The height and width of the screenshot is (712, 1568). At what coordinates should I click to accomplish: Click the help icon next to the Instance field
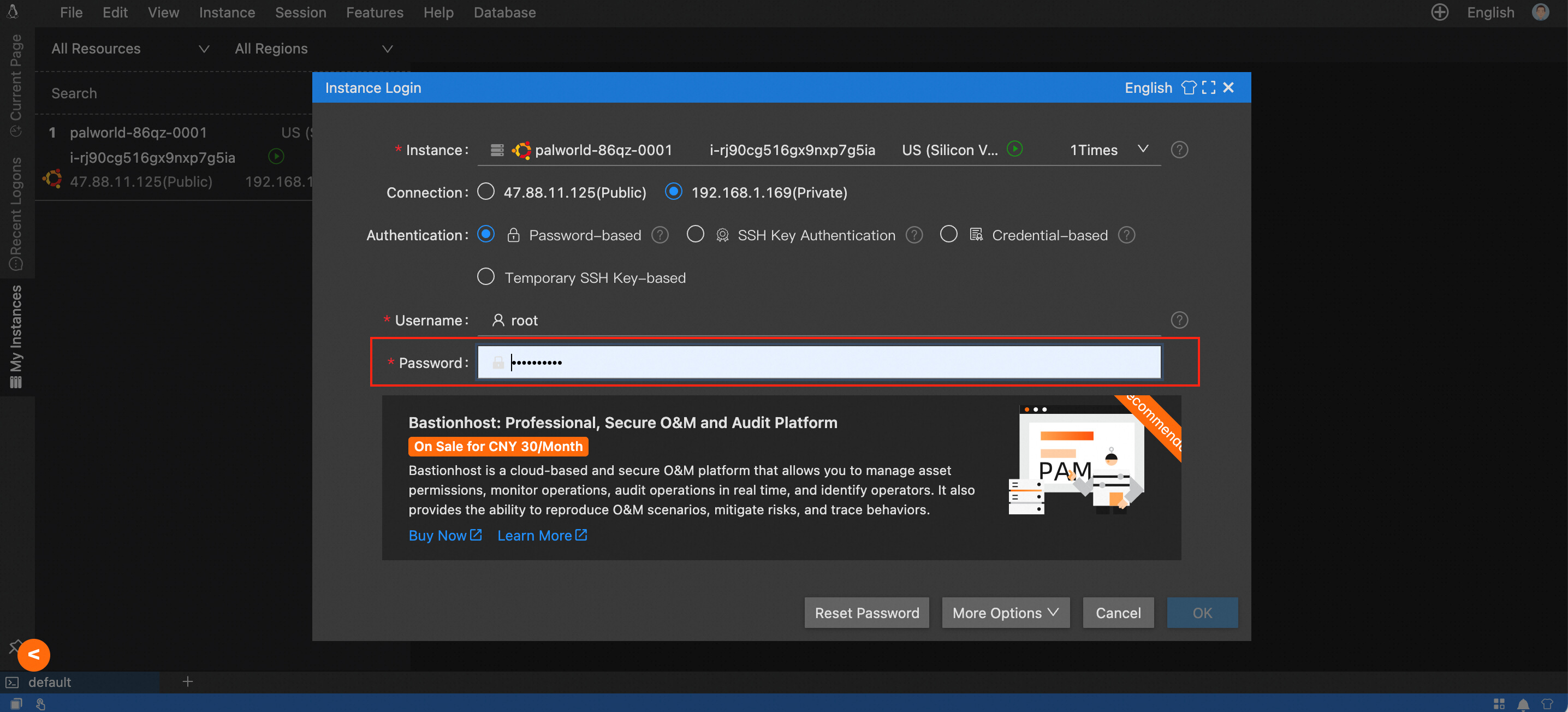(x=1179, y=150)
